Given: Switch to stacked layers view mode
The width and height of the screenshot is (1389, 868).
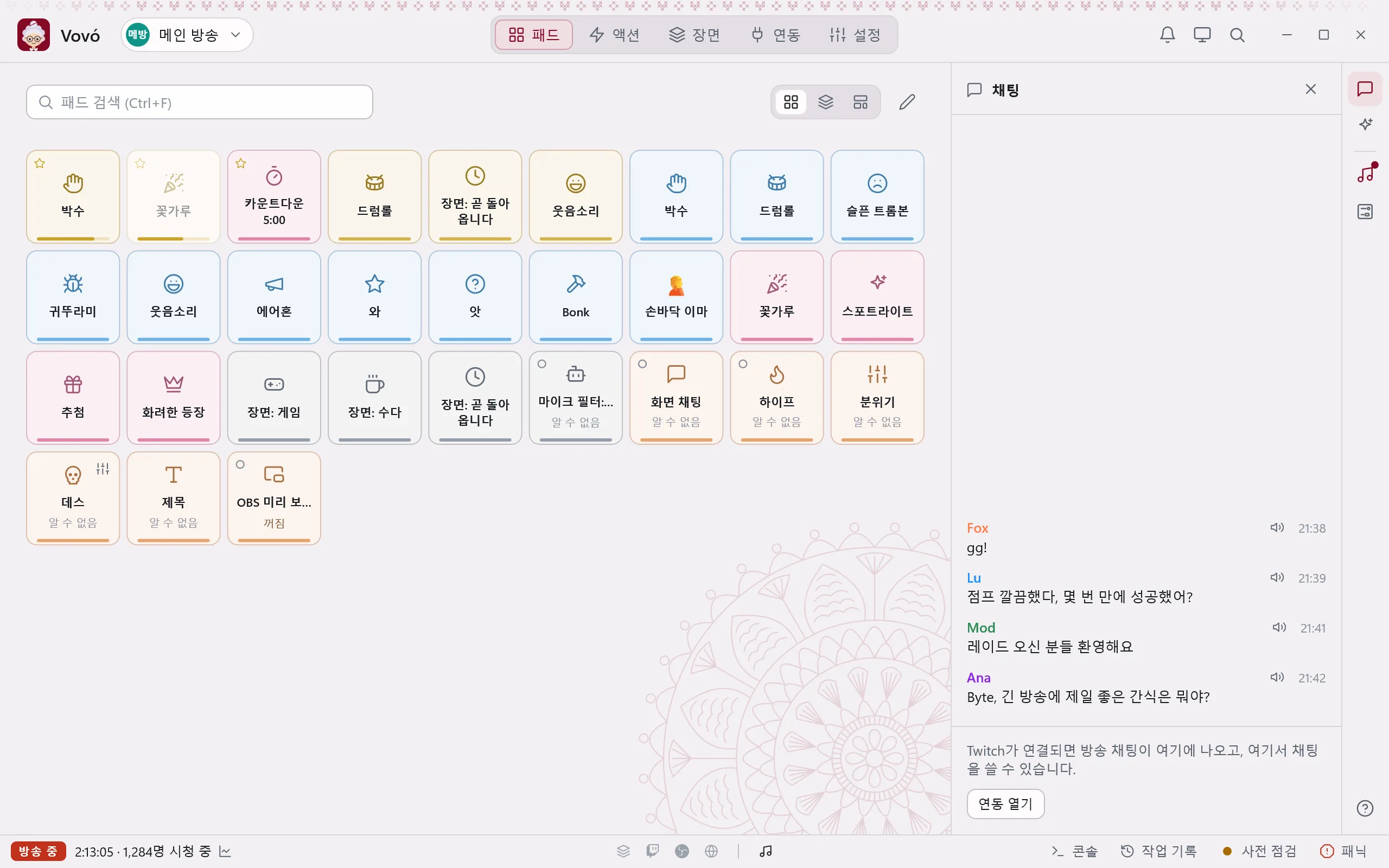Looking at the screenshot, I should (825, 102).
